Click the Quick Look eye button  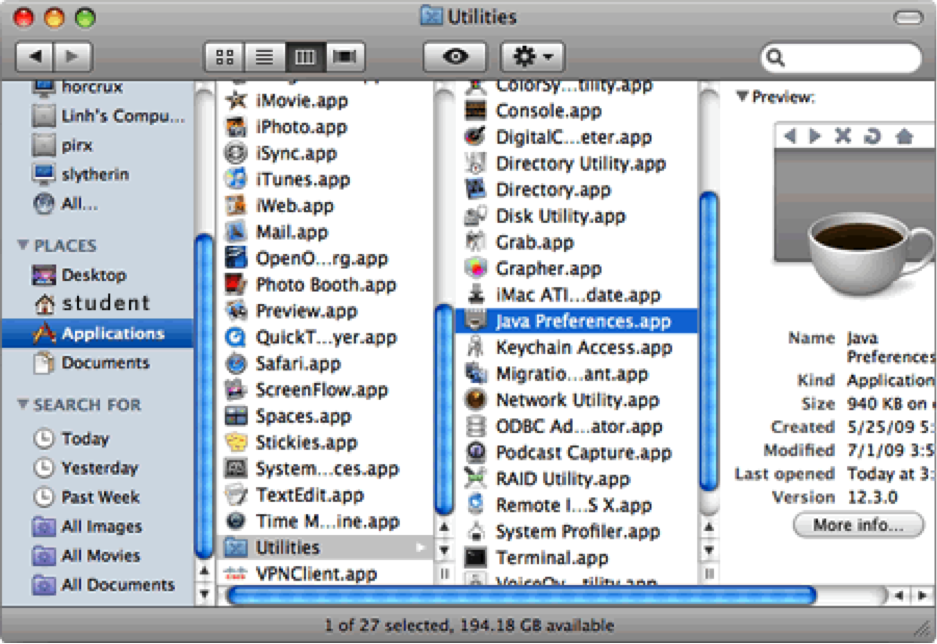[x=455, y=57]
